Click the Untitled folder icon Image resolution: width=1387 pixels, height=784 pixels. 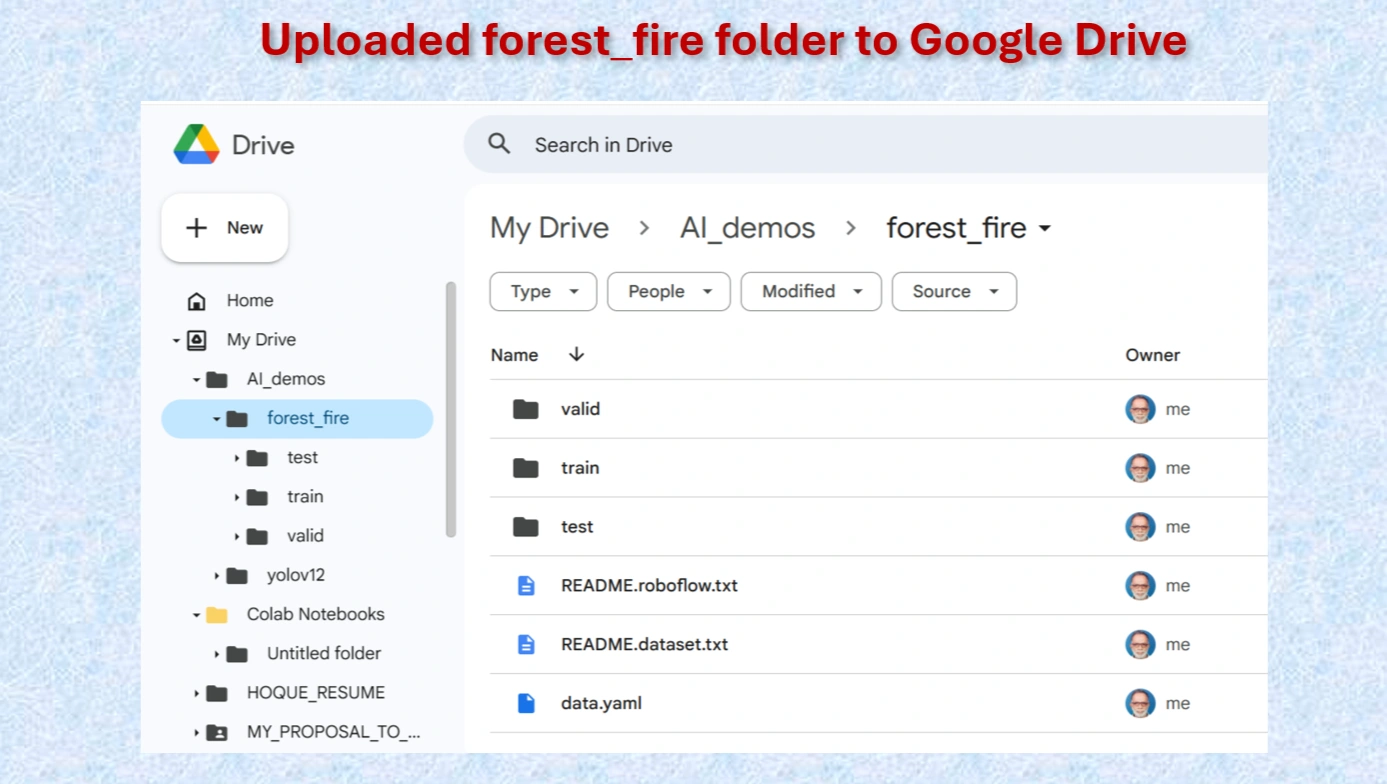coord(237,654)
